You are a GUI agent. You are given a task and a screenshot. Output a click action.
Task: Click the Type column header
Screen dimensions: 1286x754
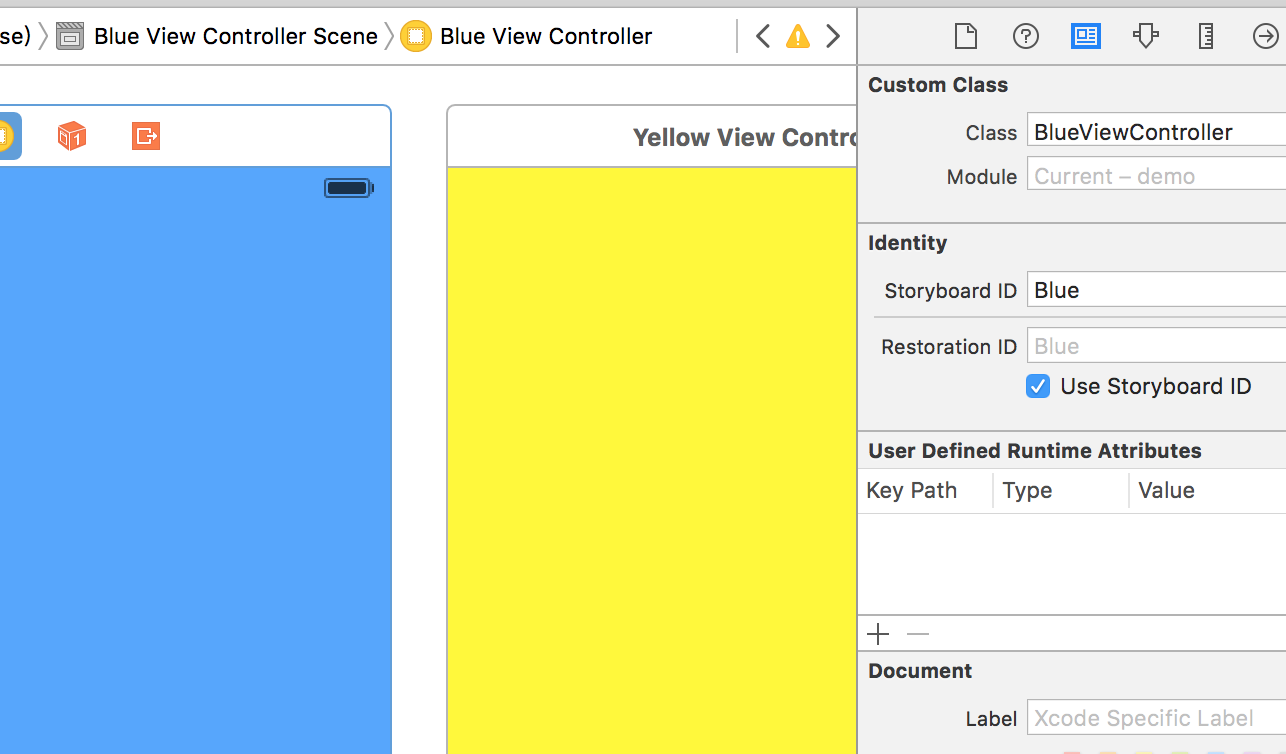(x=1061, y=491)
